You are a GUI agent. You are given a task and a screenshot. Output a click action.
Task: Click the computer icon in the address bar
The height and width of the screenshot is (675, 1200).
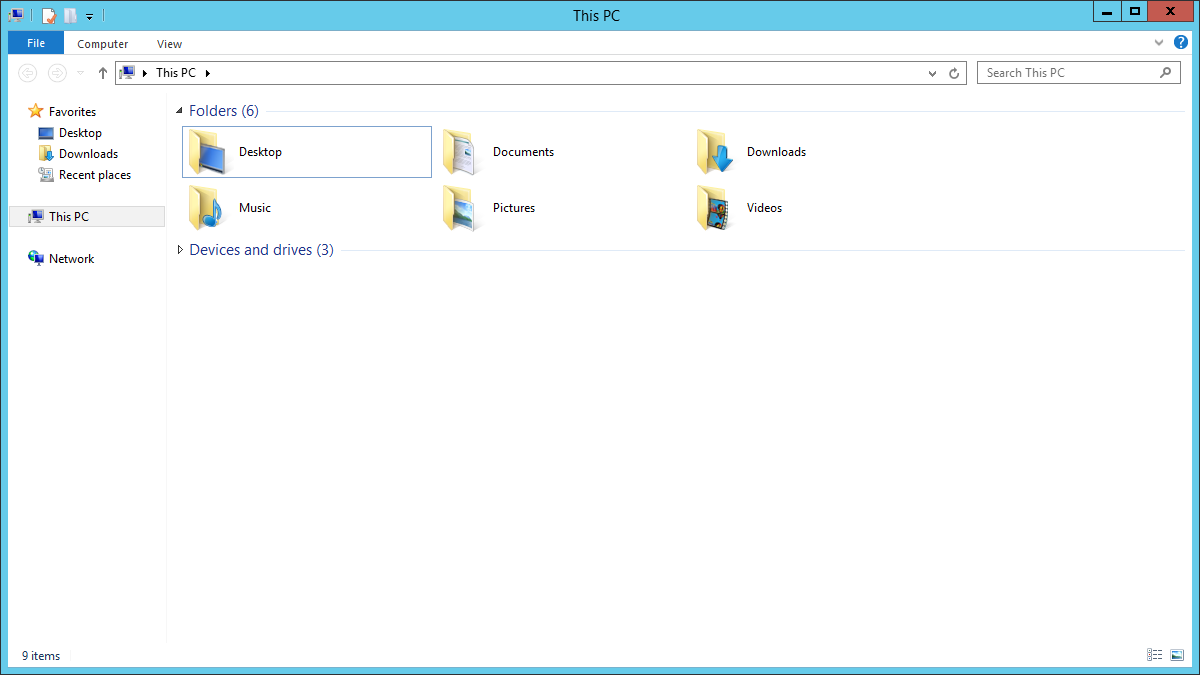(127, 72)
